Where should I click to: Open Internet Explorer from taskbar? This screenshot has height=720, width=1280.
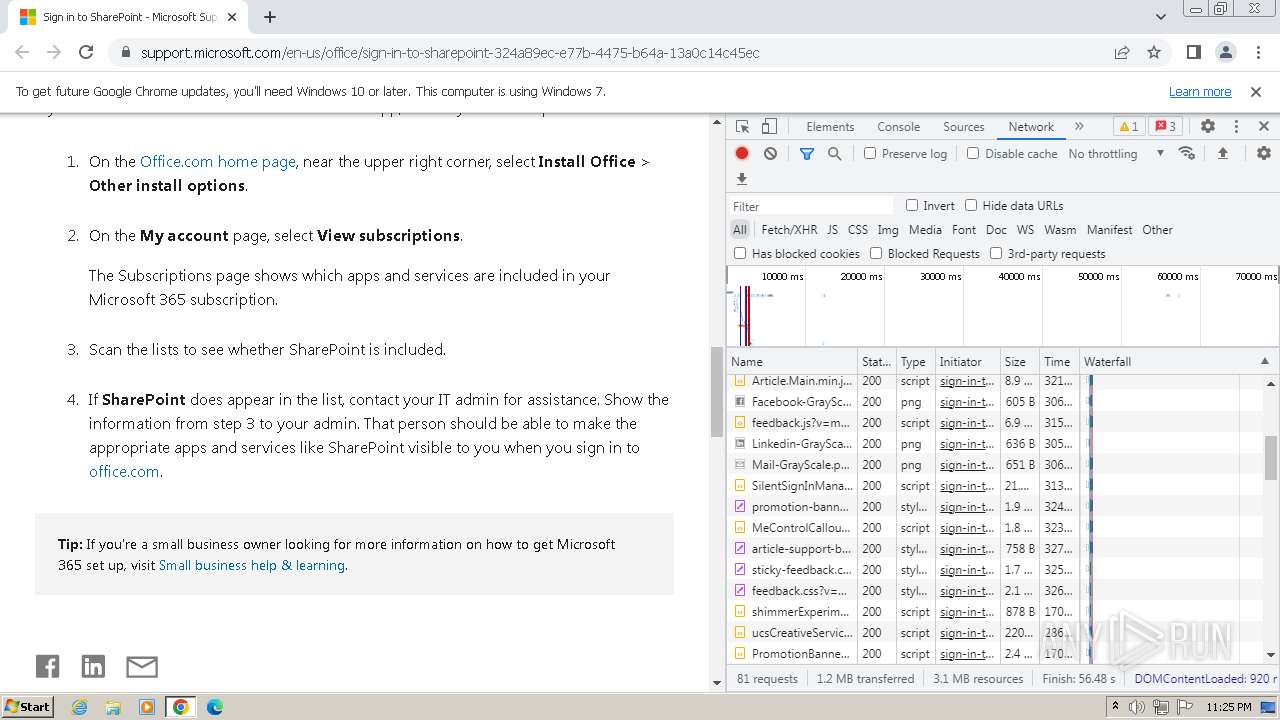[79, 707]
